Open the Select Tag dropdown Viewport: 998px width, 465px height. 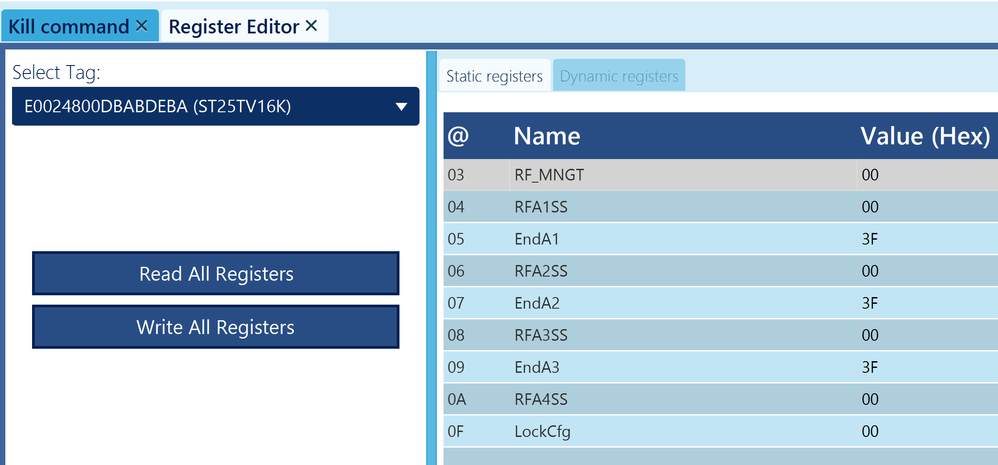(215, 107)
